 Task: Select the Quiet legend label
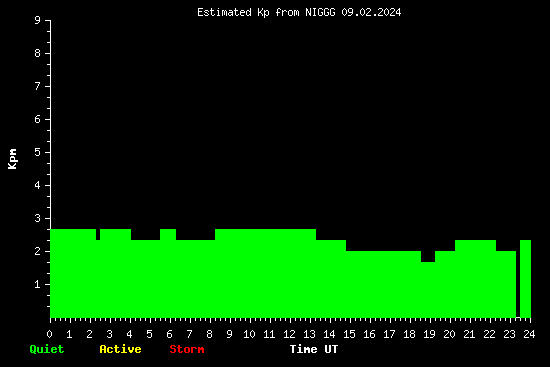click(x=47, y=349)
